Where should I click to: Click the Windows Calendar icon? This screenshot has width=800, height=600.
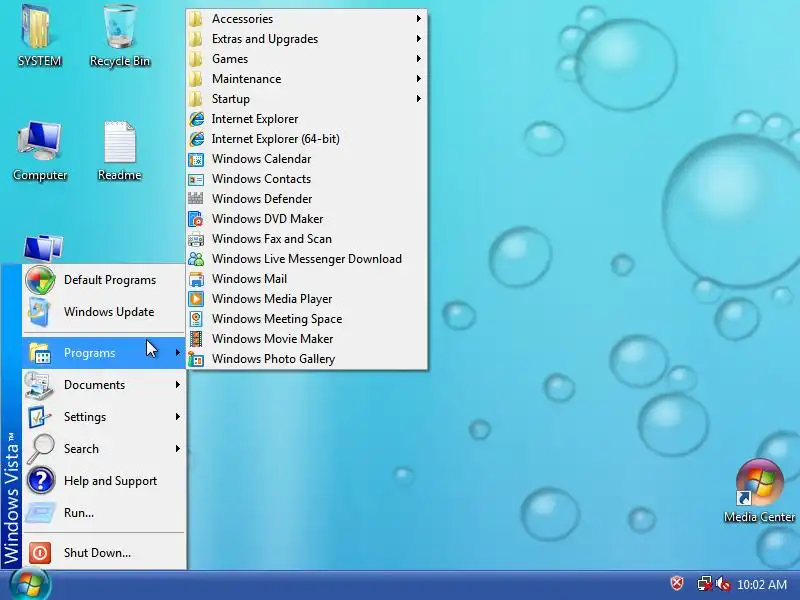pos(196,159)
